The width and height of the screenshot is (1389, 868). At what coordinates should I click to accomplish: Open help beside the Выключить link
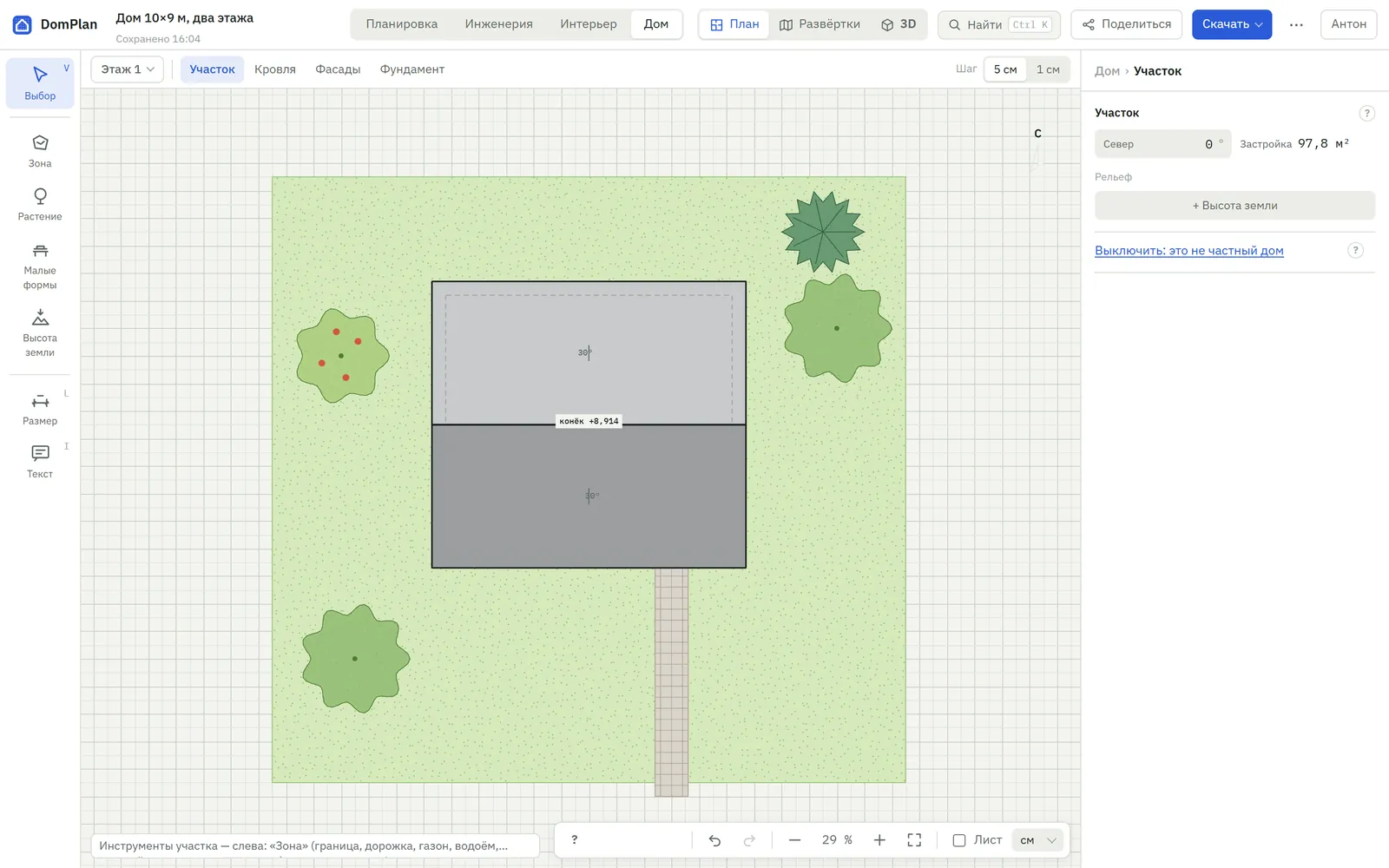pos(1355,250)
